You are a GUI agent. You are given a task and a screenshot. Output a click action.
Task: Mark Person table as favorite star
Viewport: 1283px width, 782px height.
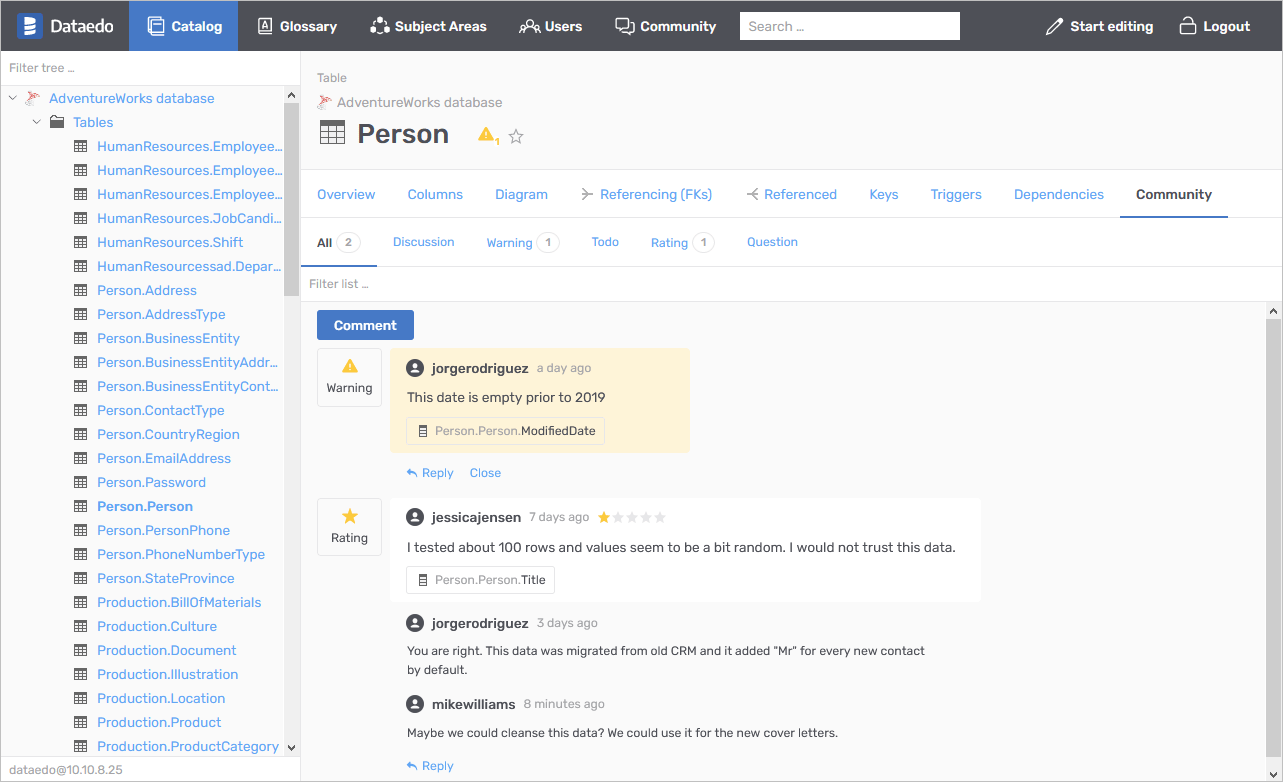coord(516,136)
